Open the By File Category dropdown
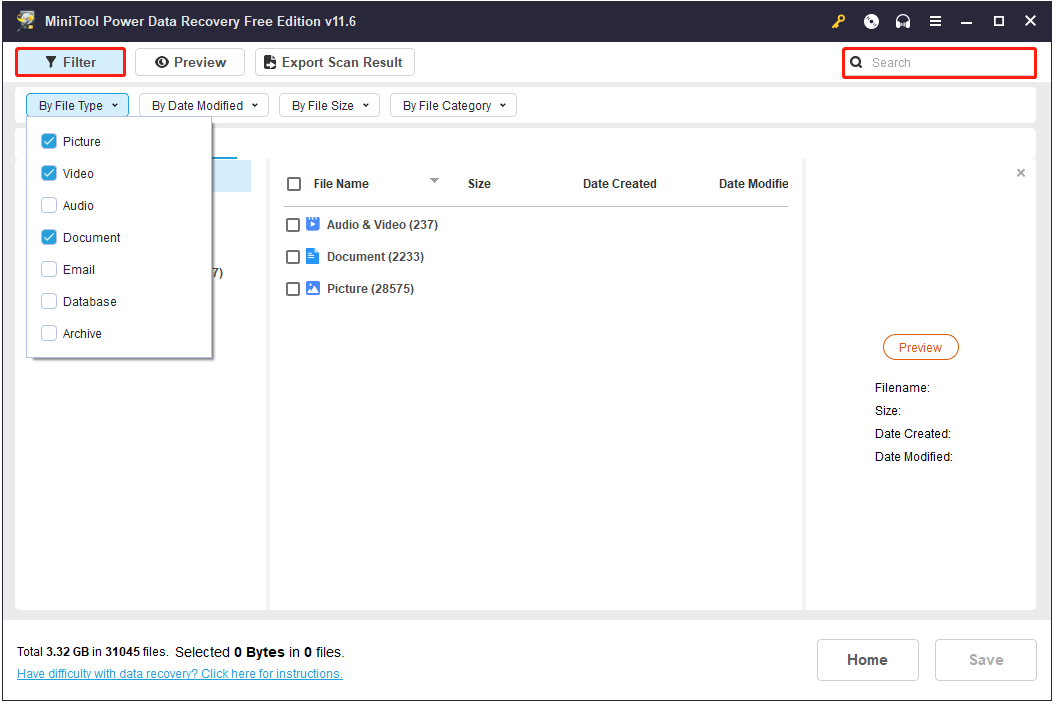 [453, 106]
